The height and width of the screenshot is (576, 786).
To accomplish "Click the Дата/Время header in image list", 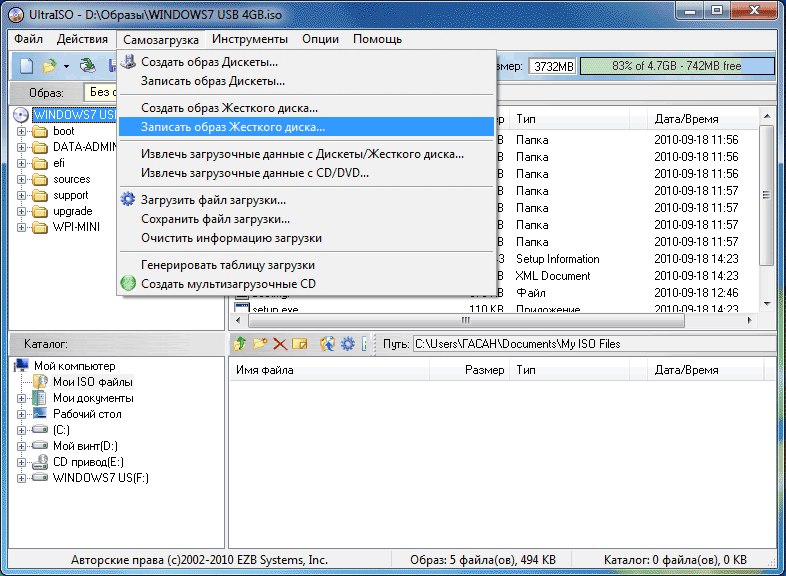I will click(702, 119).
